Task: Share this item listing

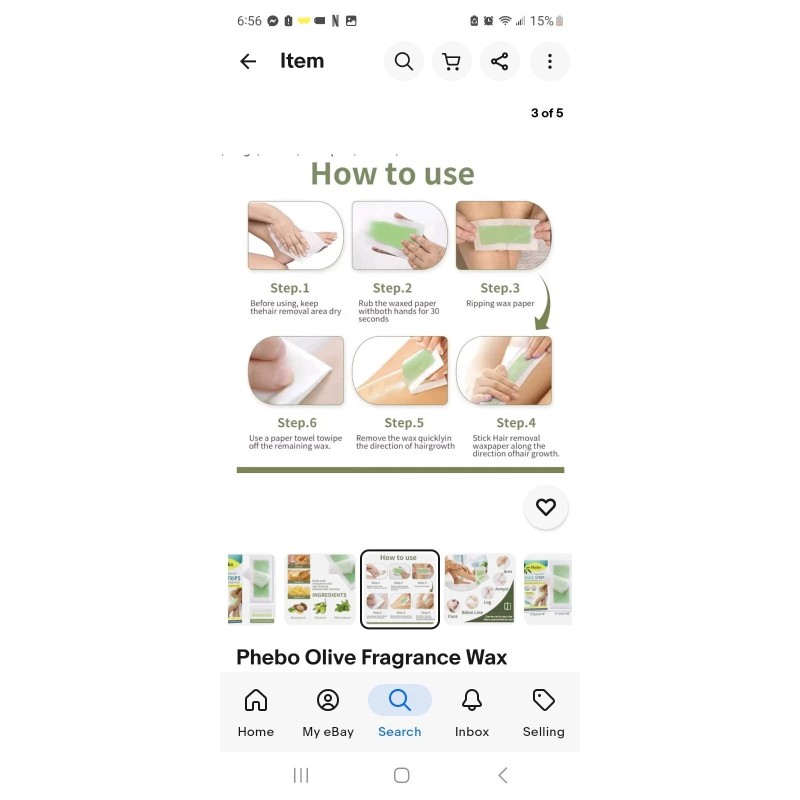Action: [x=499, y=61]
